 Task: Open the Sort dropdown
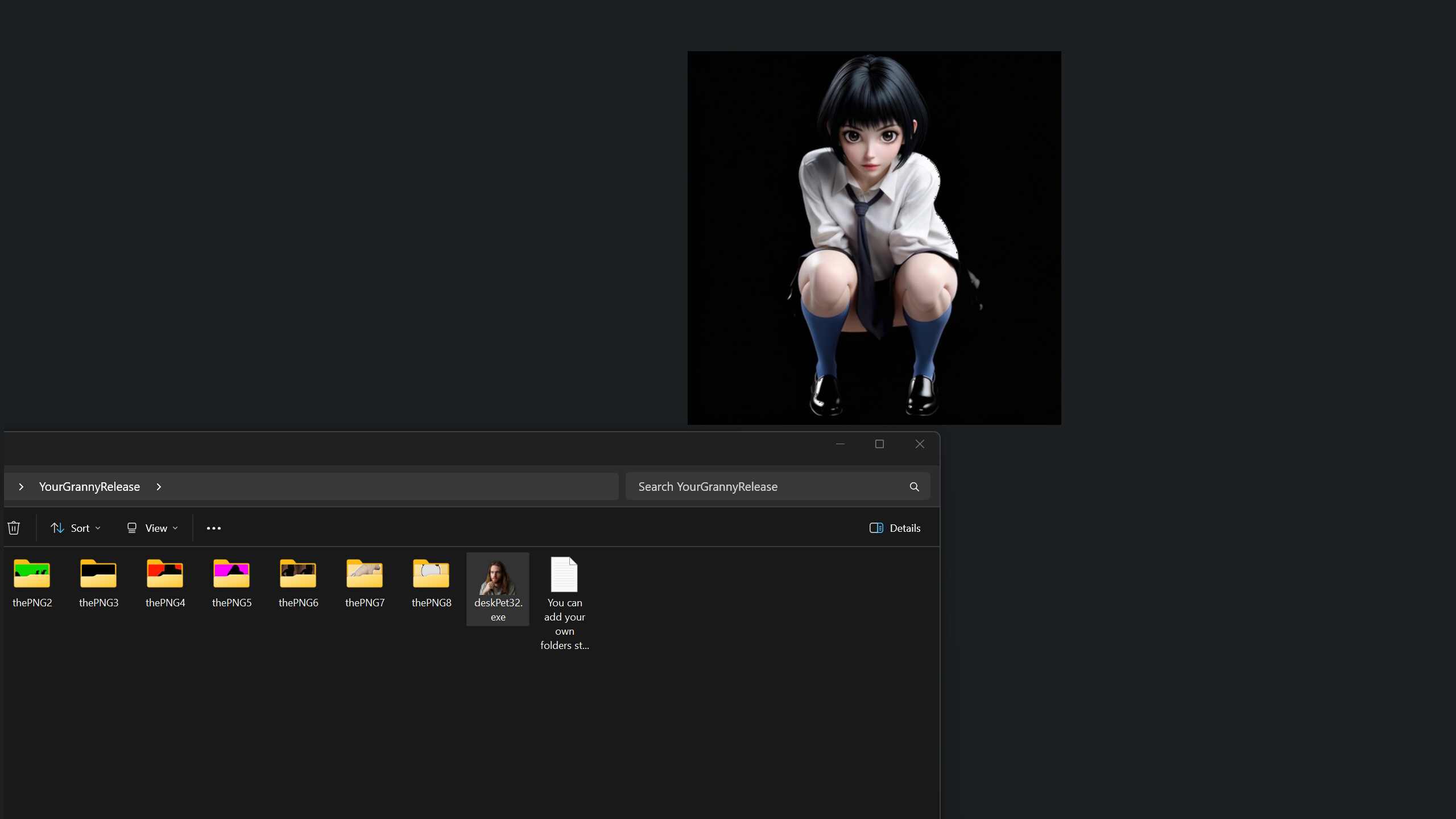(76, 528)
